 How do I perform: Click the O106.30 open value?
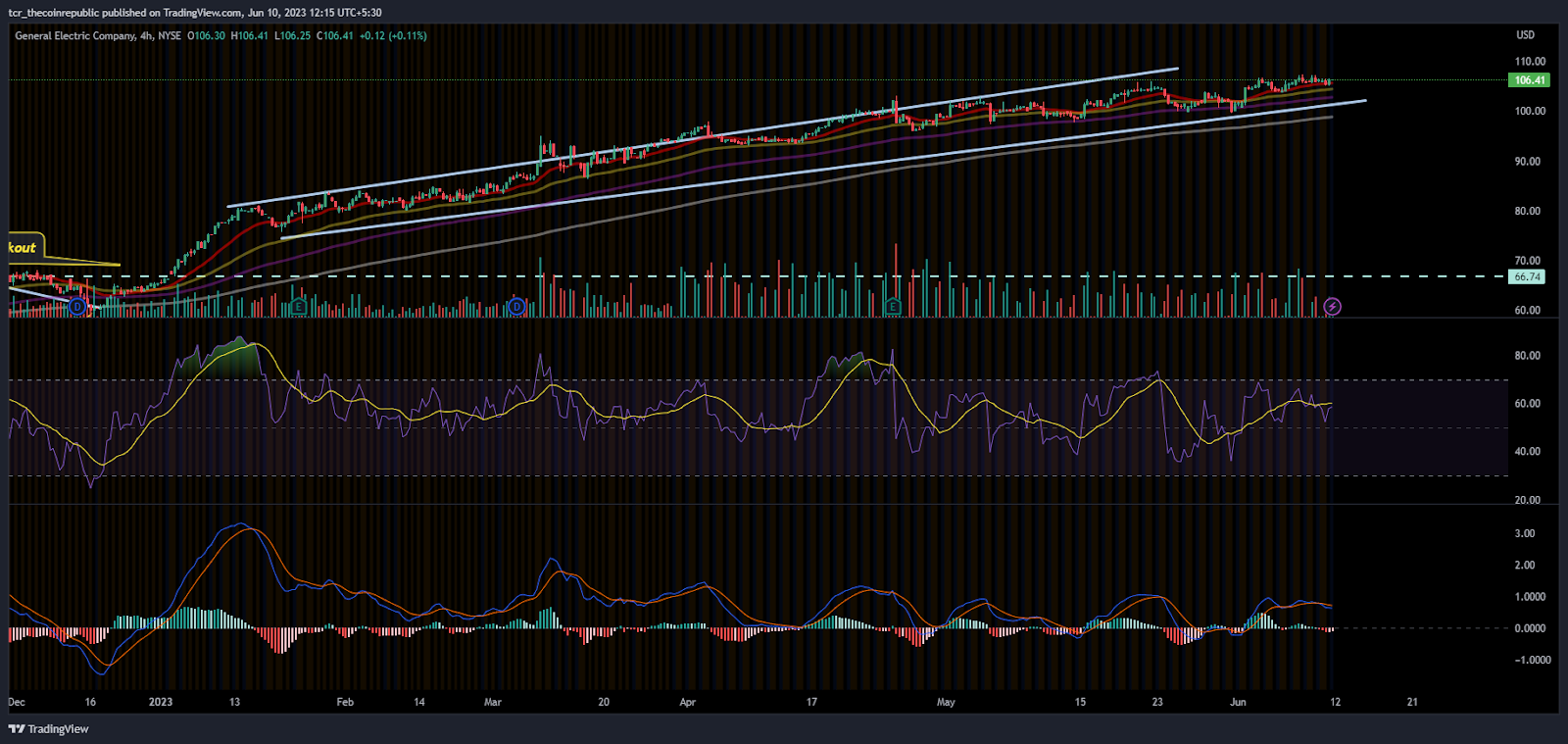[x=206, y=35]
